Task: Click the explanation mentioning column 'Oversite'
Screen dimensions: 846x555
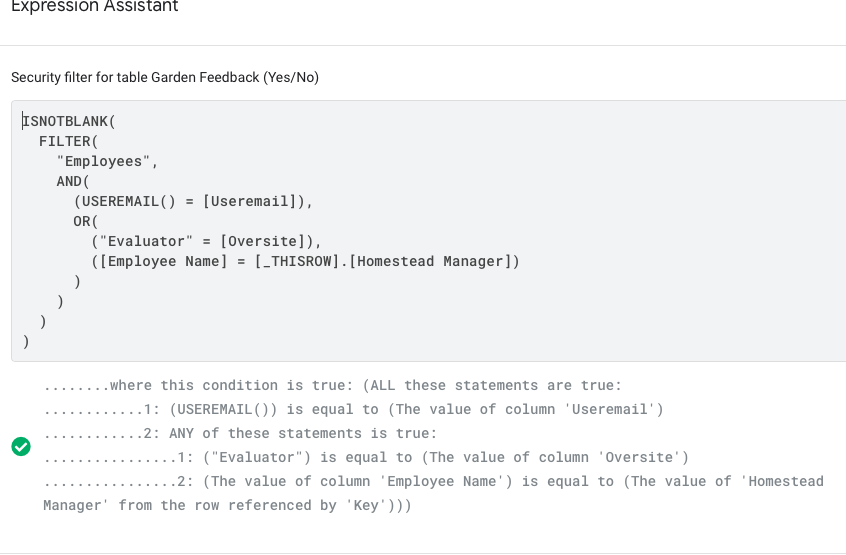Action: 366,457
